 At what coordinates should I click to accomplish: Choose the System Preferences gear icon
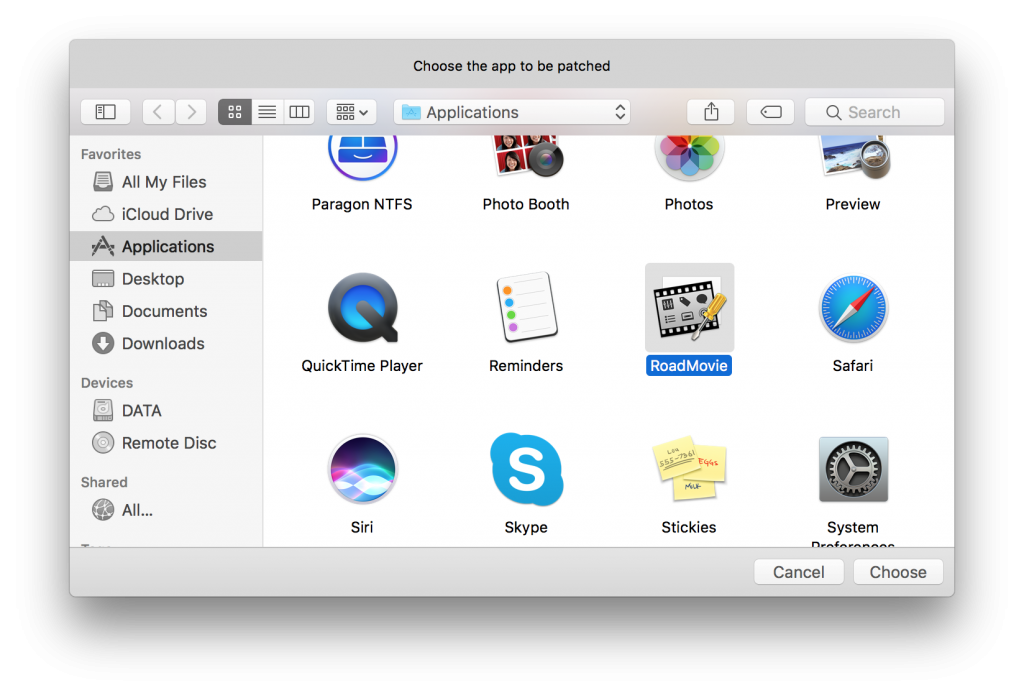tap(853, 470)
